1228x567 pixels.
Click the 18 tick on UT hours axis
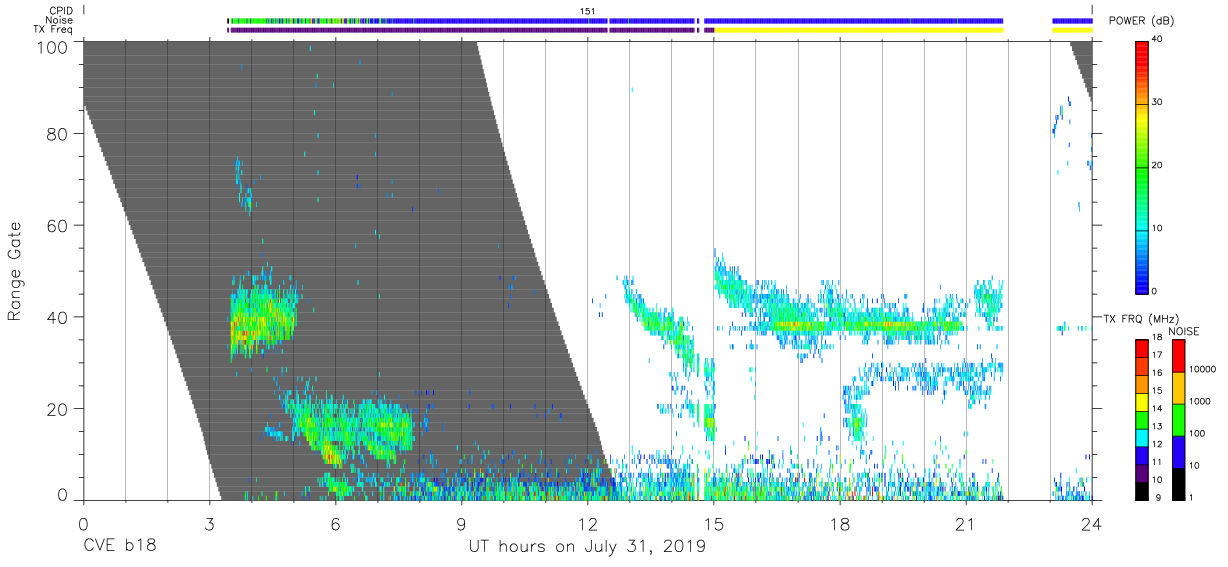point(840,523)
